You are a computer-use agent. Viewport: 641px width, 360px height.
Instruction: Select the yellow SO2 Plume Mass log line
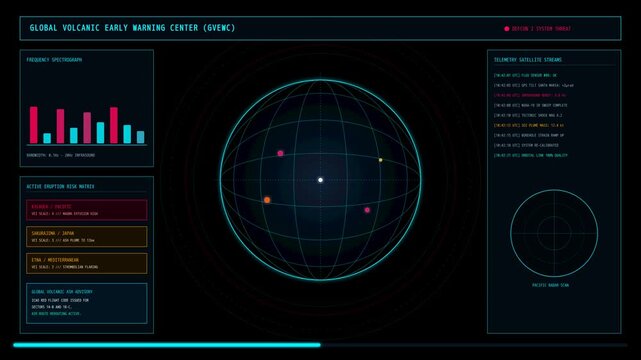pos(529,125)
